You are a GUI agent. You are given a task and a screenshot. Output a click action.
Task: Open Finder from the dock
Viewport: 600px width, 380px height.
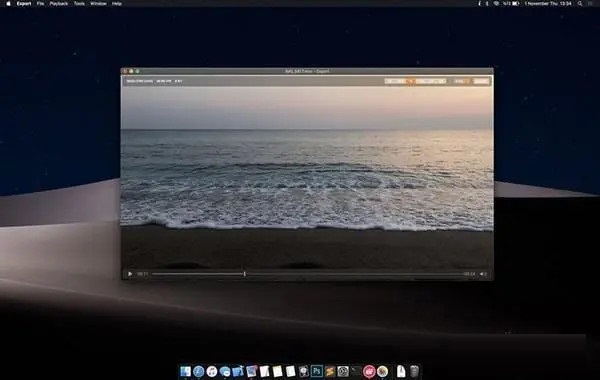click(x=186, y=371)
